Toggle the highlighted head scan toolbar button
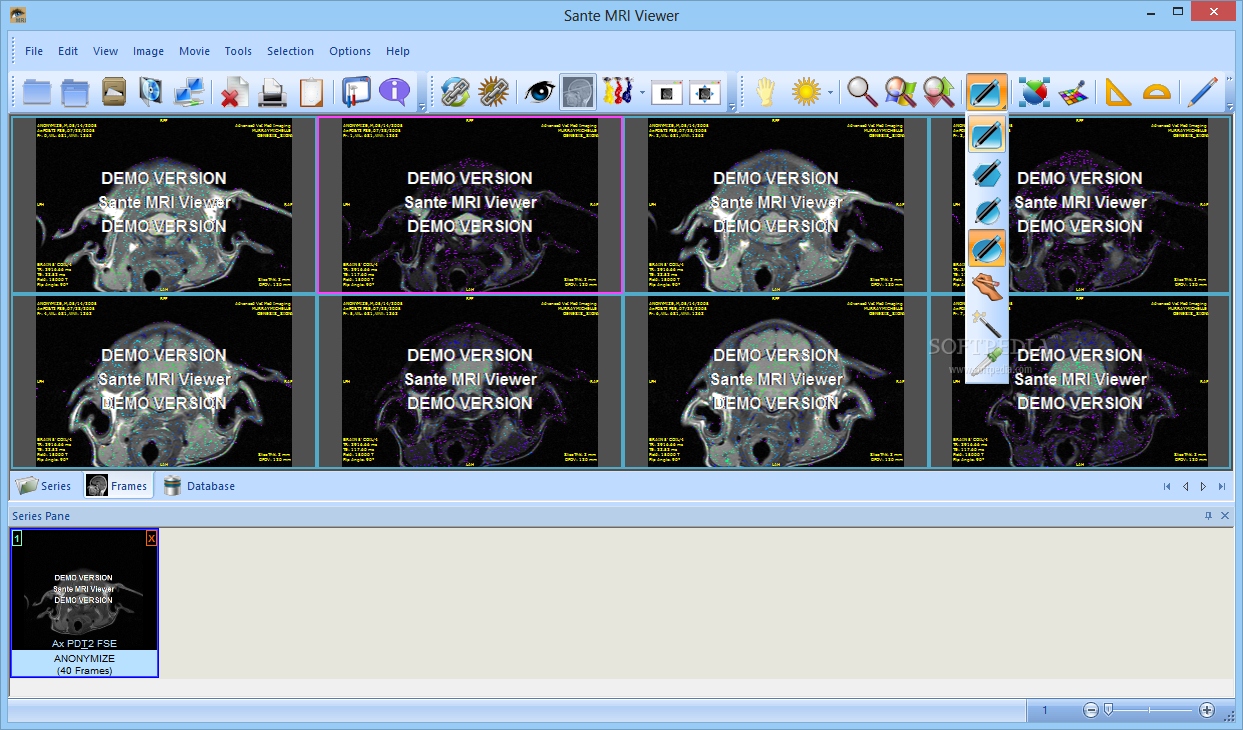Screen dimensions: 1243x730 point(577,92)
